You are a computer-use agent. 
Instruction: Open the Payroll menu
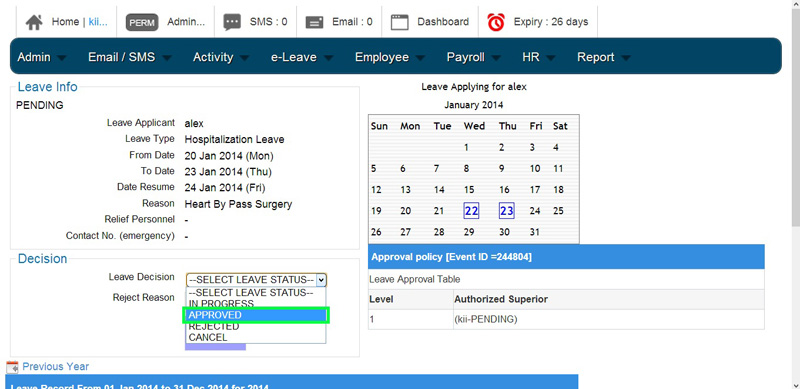473,57
